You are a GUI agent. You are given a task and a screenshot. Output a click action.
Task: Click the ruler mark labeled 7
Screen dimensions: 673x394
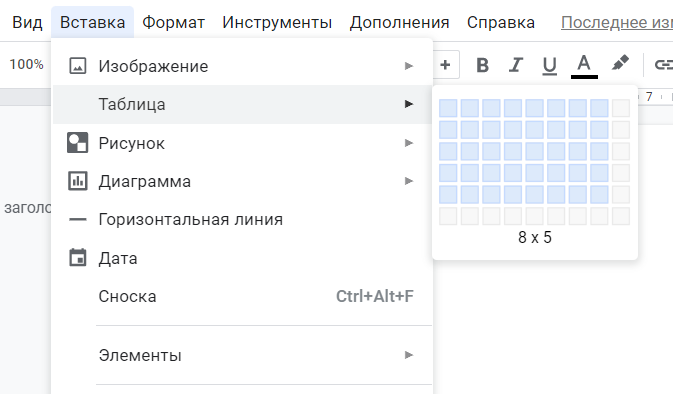click(x=649, y=97)
